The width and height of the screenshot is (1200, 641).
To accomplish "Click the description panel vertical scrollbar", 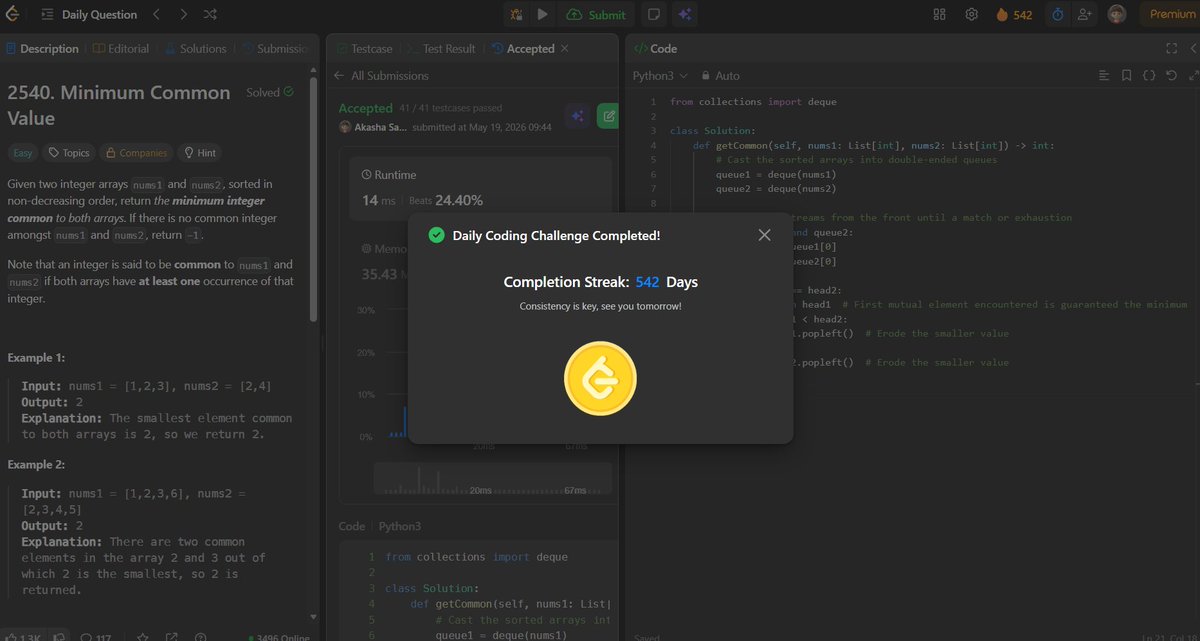I will tap(314, 200).
